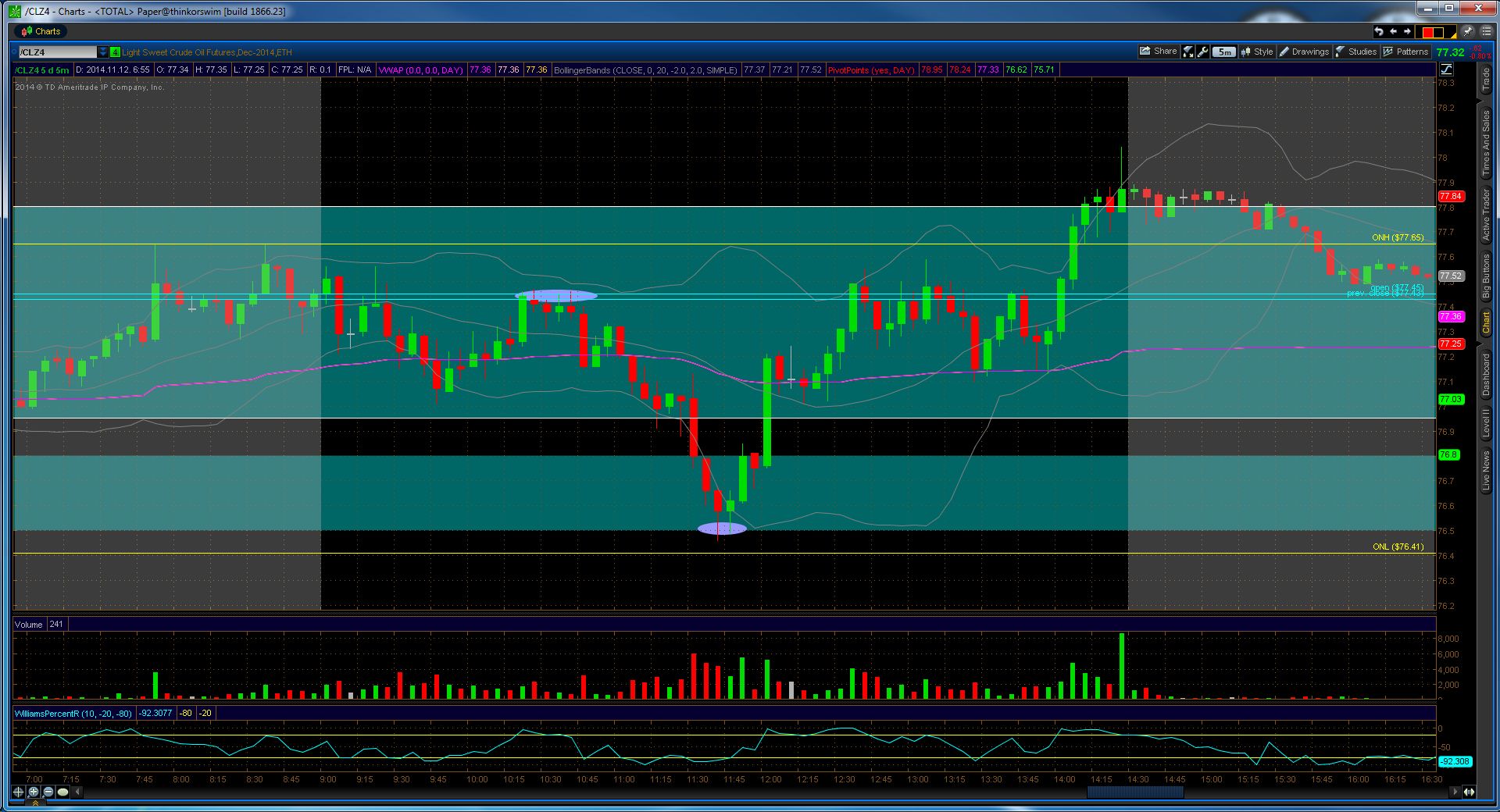Open the Dashboard side tab
Screen dimensions: 1500x812
click(x=1485, y=376)
